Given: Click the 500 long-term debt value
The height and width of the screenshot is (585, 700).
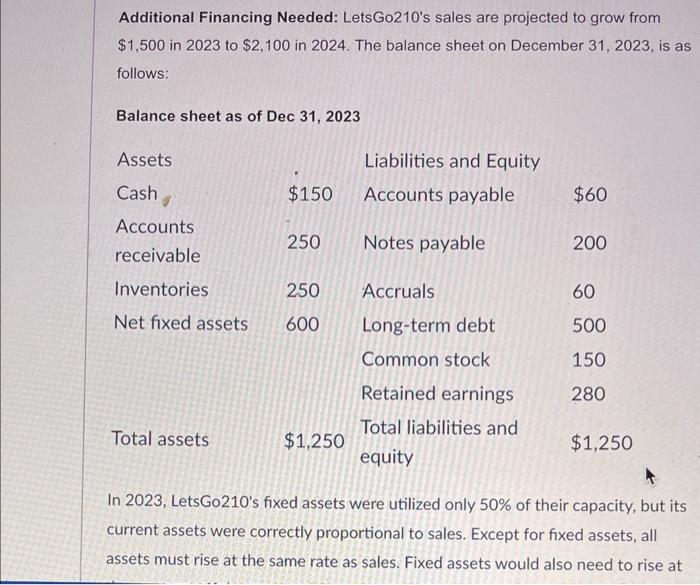Looking at the screenshot, I should 588,326.
